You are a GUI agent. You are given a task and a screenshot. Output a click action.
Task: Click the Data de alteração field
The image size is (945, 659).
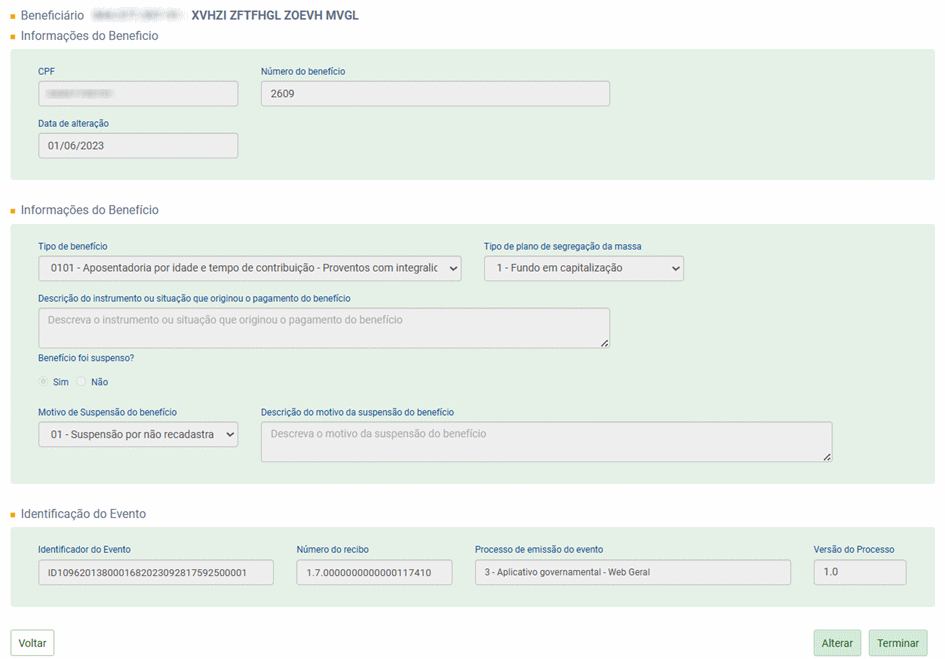click(138, 146)
